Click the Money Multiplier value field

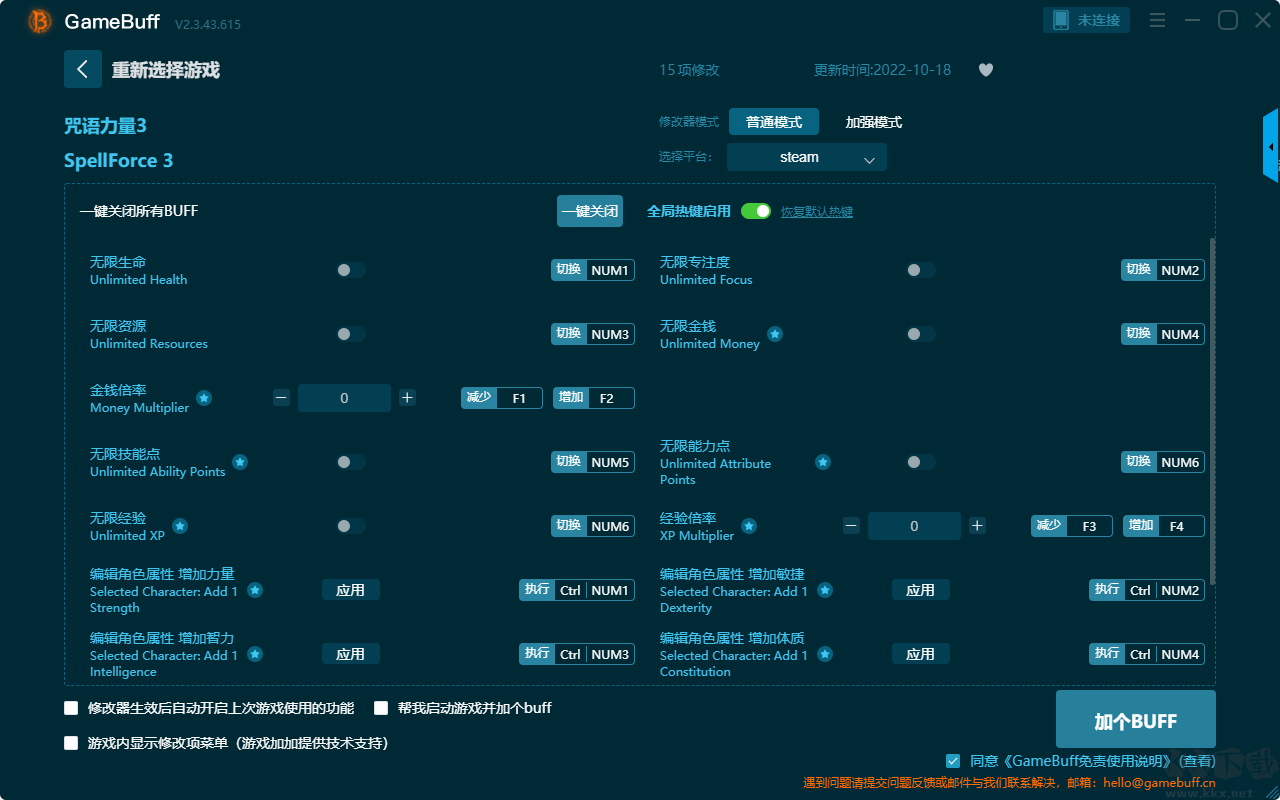pyautogui.click(x=344, y=398)
